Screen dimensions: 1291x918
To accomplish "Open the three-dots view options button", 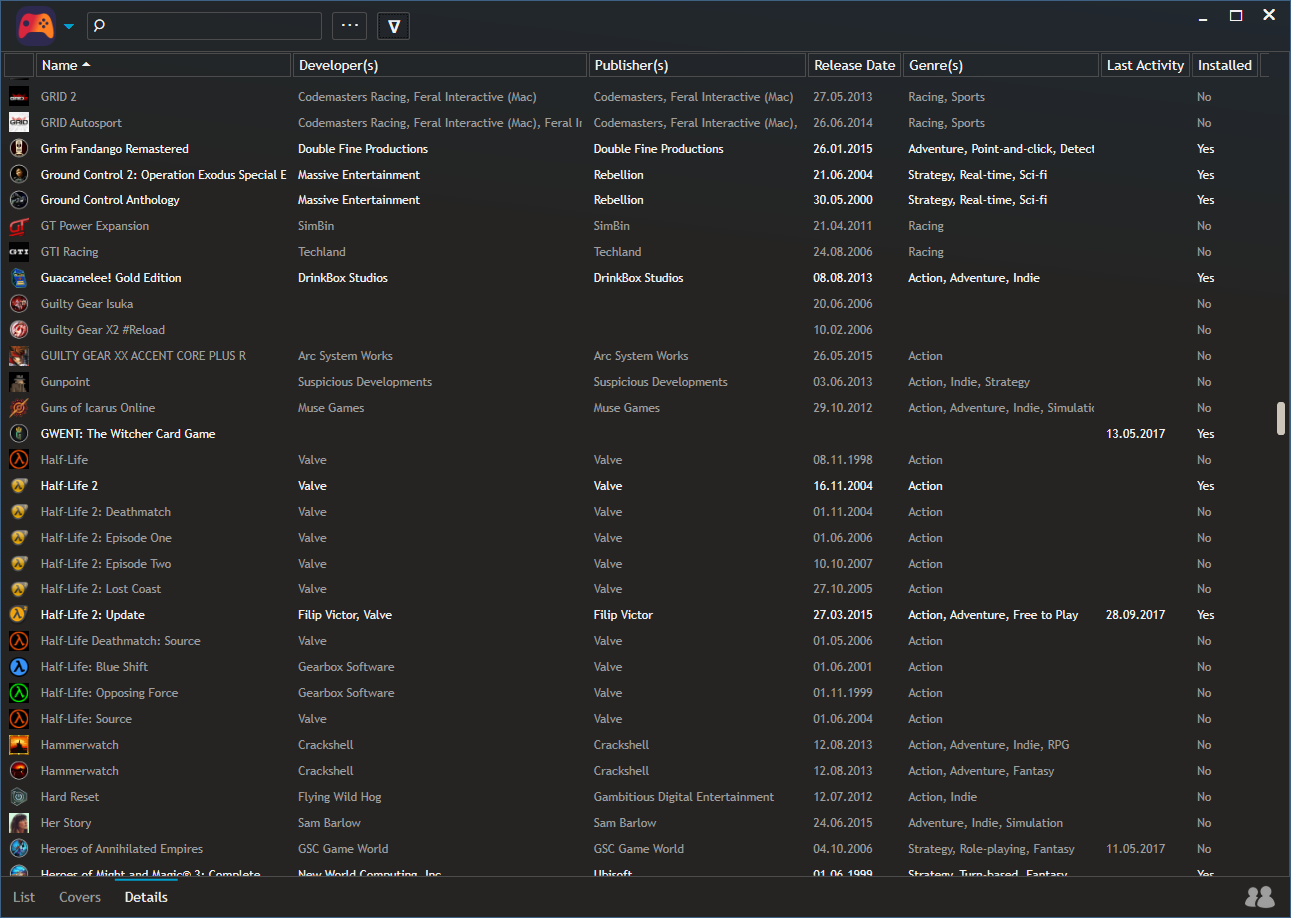I will [x=349, y=26].
